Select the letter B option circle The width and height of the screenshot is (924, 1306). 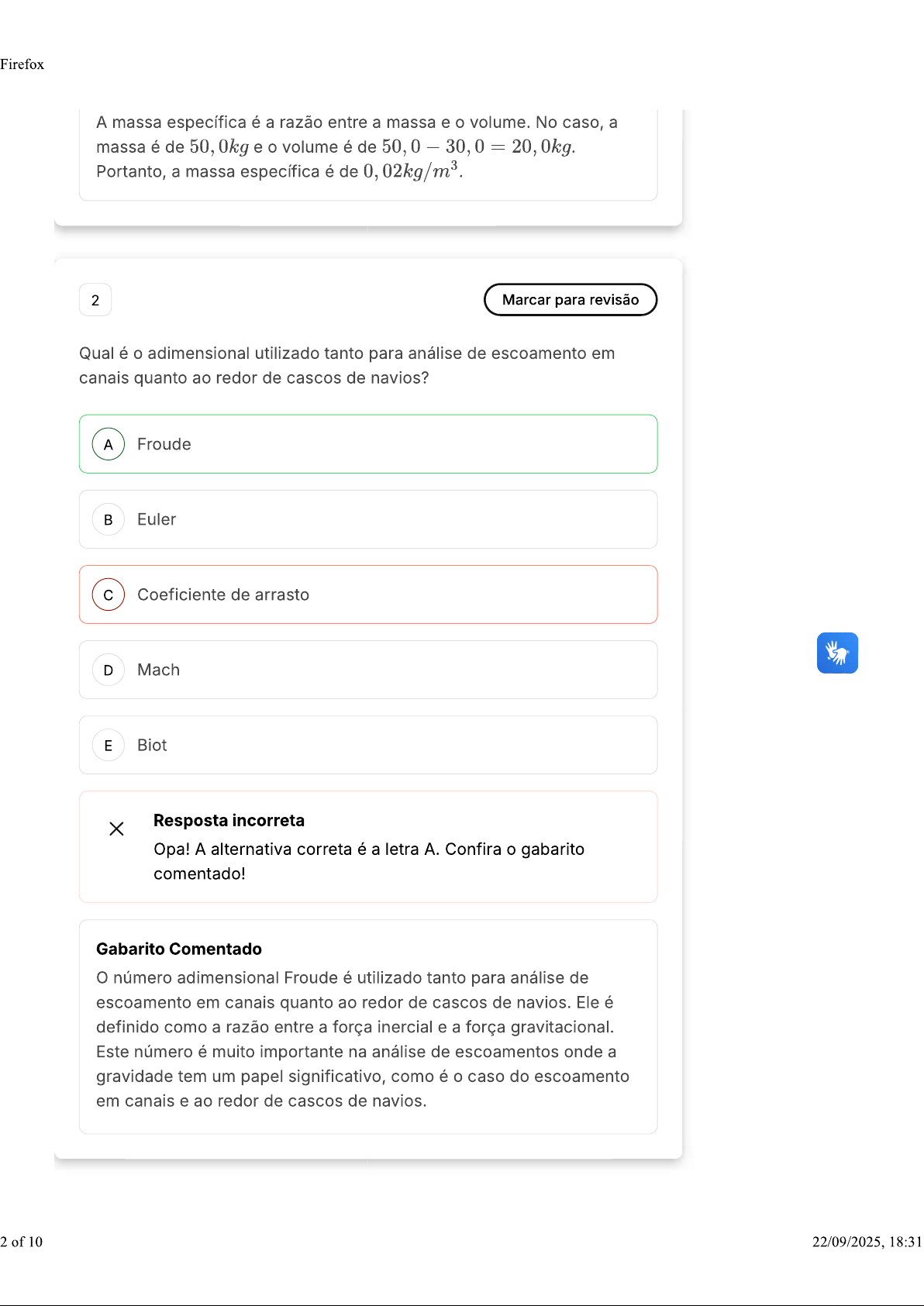pyautogui.click(x=109, y=519)
